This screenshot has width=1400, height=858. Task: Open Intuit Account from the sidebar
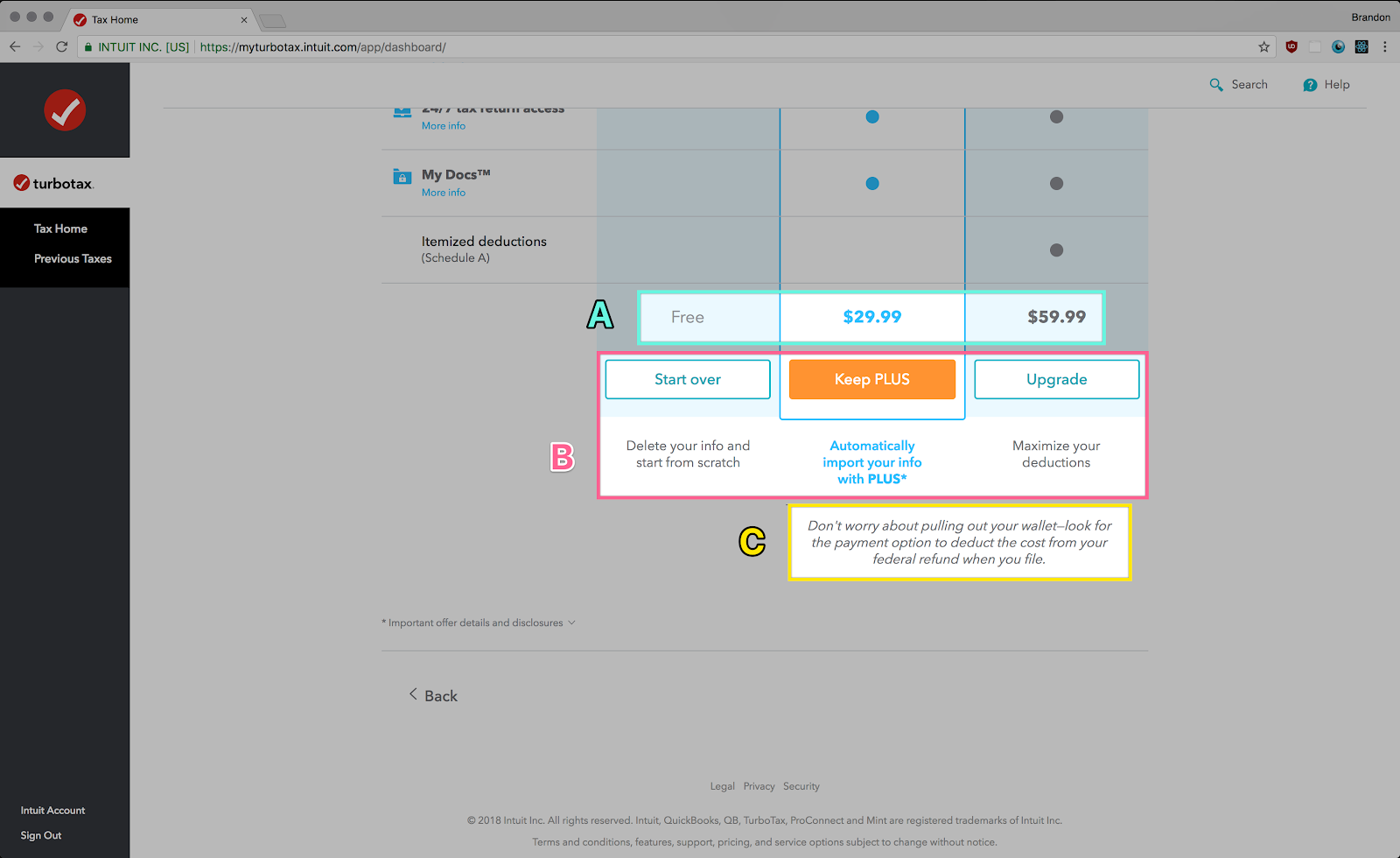[x=52, y=811]
